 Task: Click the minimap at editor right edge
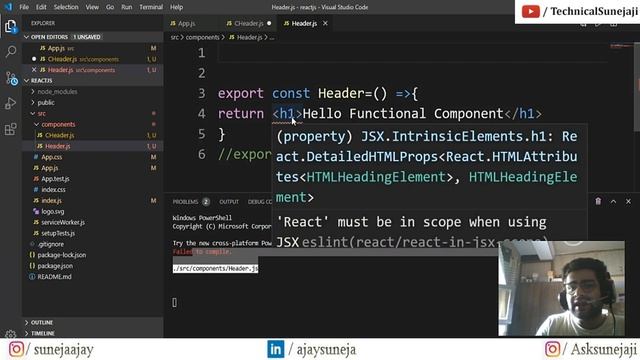(620, 46)
